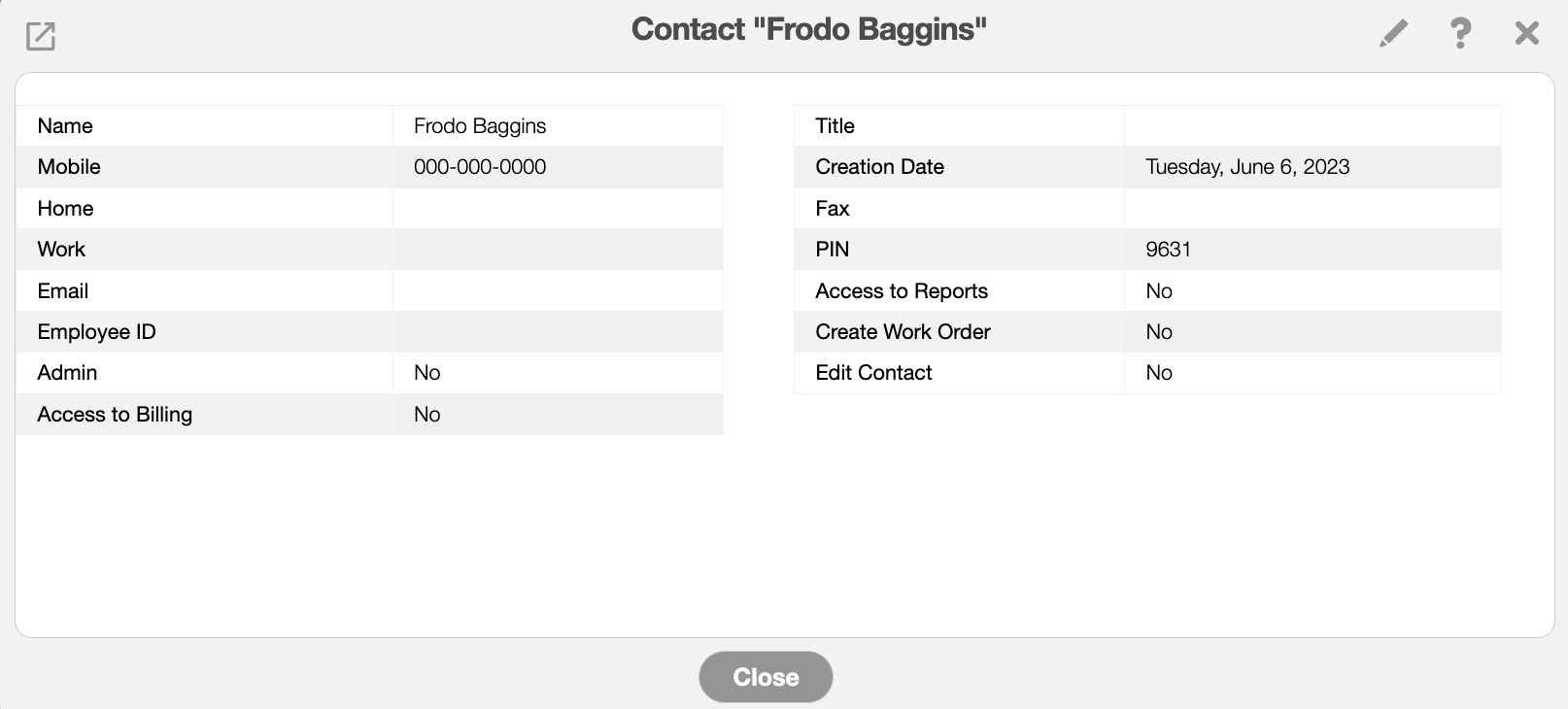The width and height of the screenshot is (1568, 709).
Task: Click the Work phone row label
Action: pos(62,250)
